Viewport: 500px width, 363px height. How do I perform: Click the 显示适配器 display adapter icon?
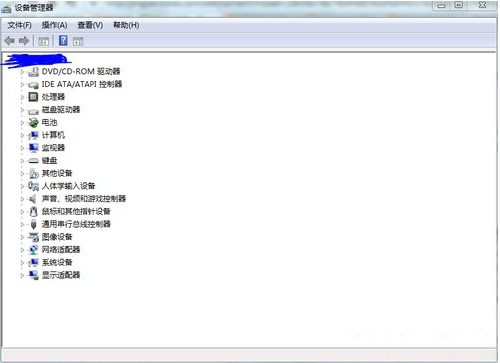pos(33,275)
